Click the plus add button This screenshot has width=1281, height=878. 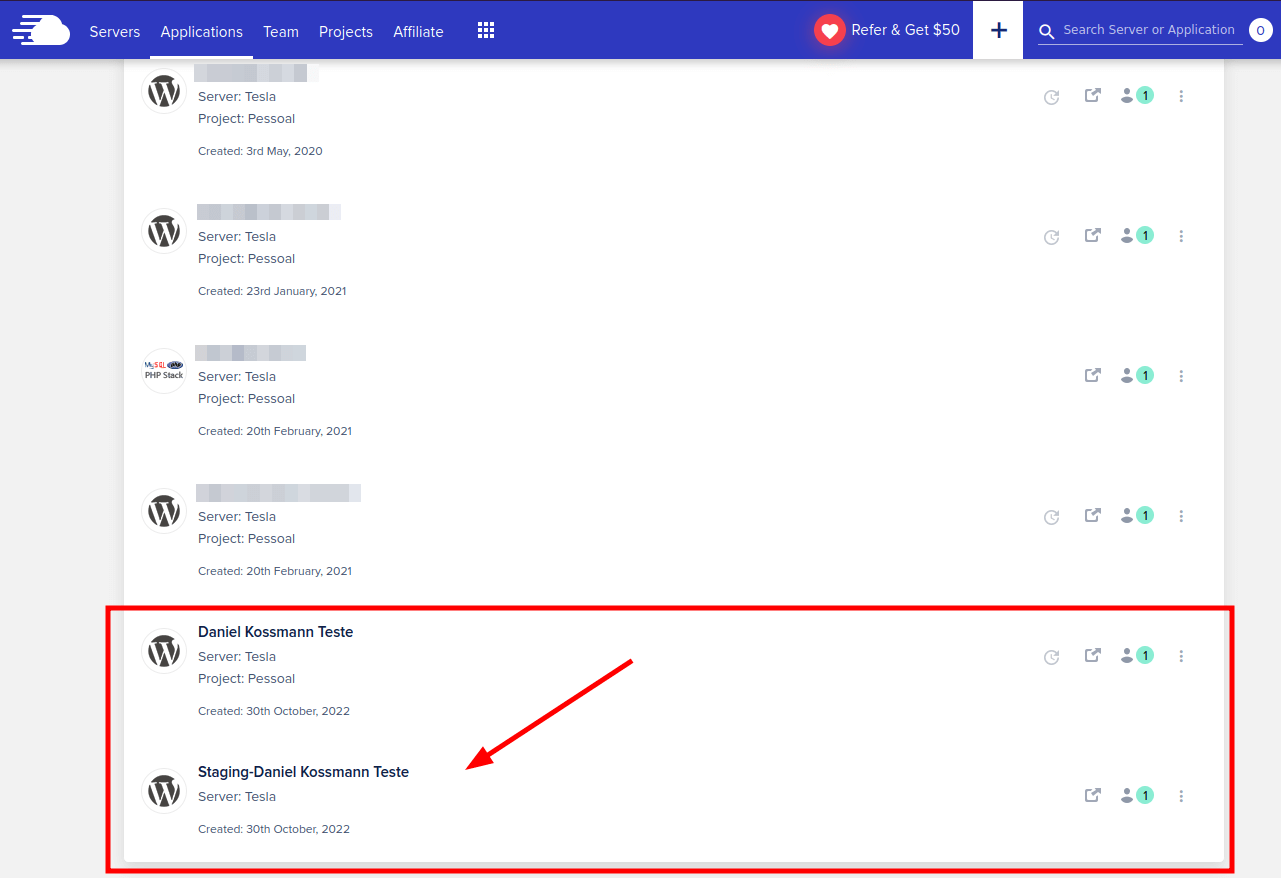(998, 30)
